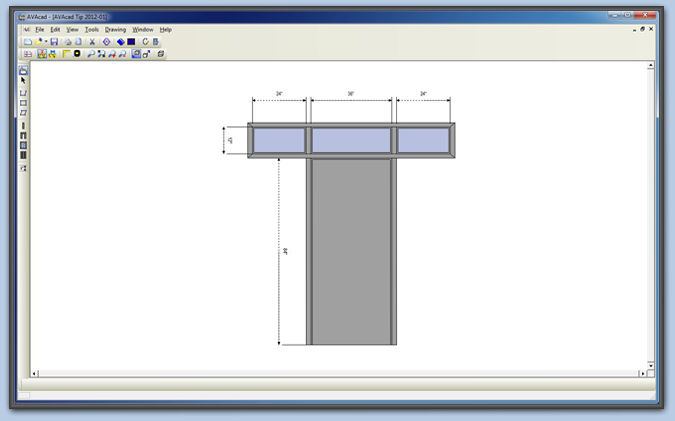
Task: Click the dark blue filled square icon
Action: [131, 42]
